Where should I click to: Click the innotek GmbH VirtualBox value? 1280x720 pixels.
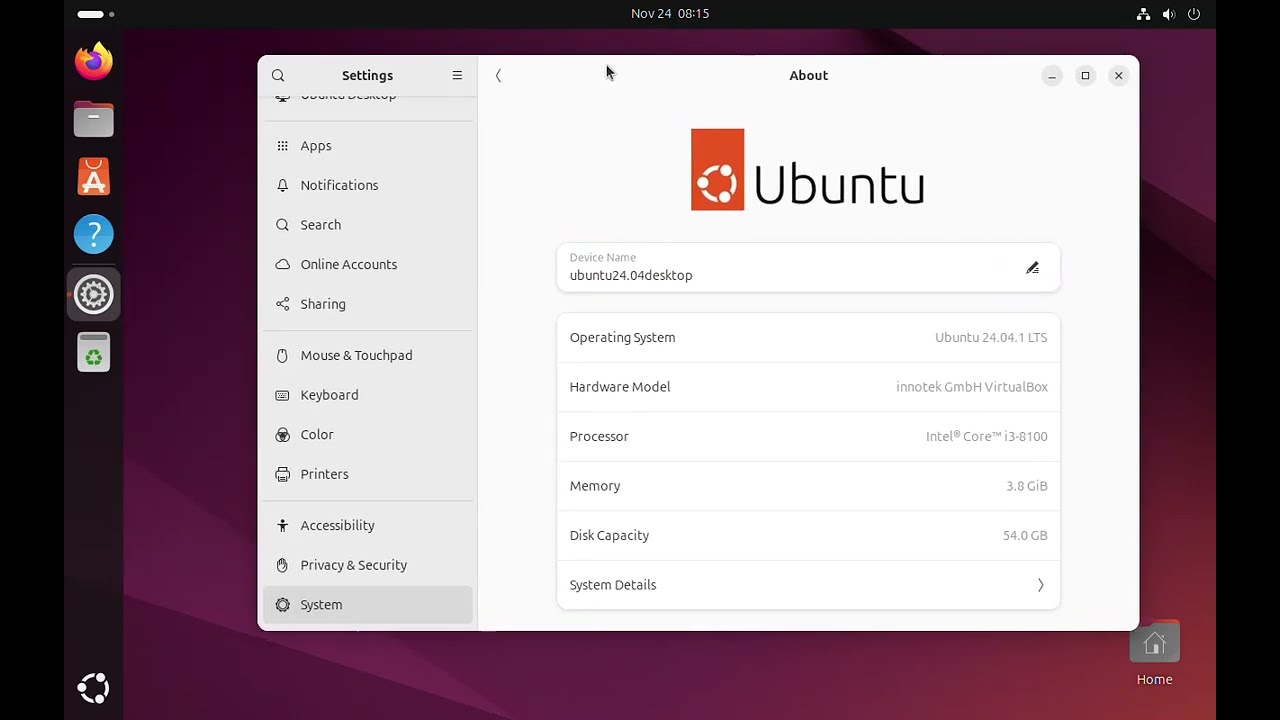click(972, 387)
